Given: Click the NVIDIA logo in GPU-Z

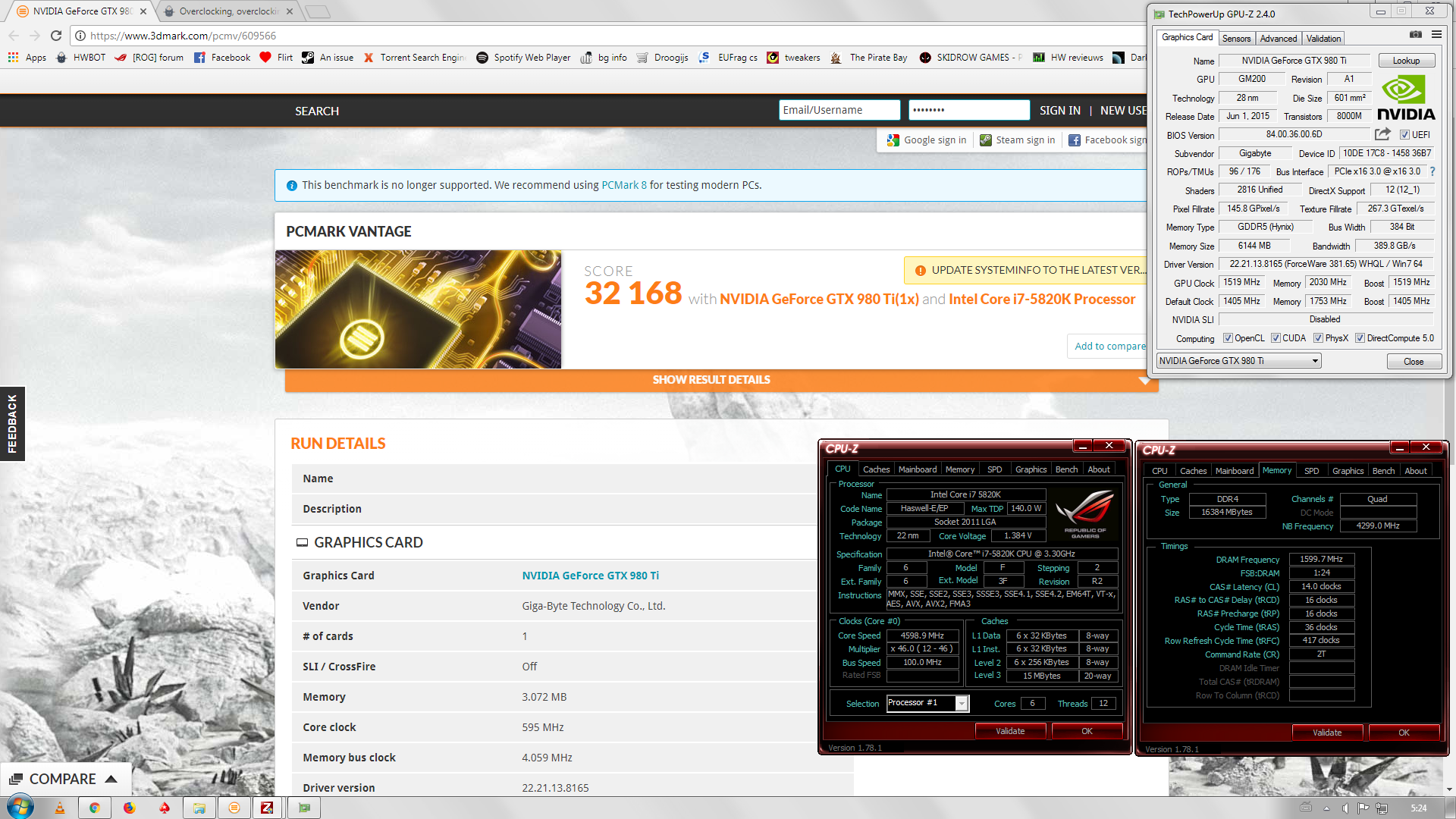Looking at the screenshot, I should (x=1406, y=98).
